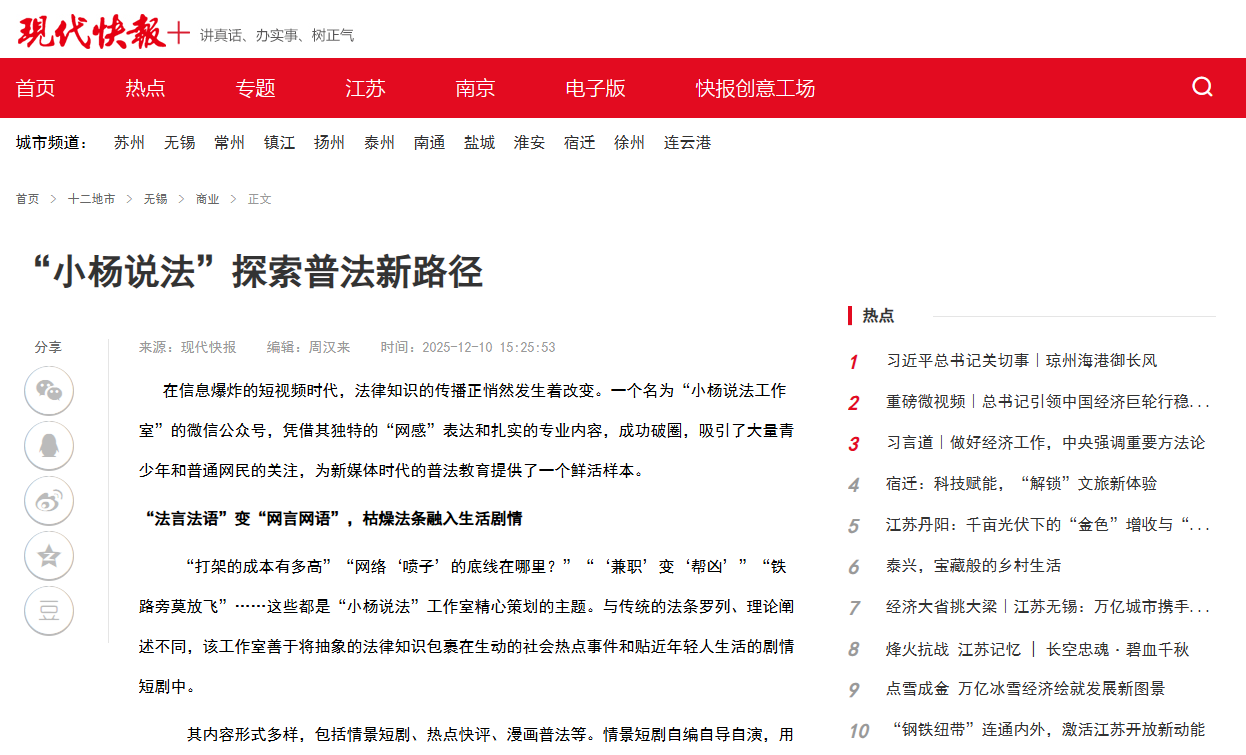Click the 现代快报+ logo
1246x755 pixels.
pyautogui.click(x=102, y=32)
